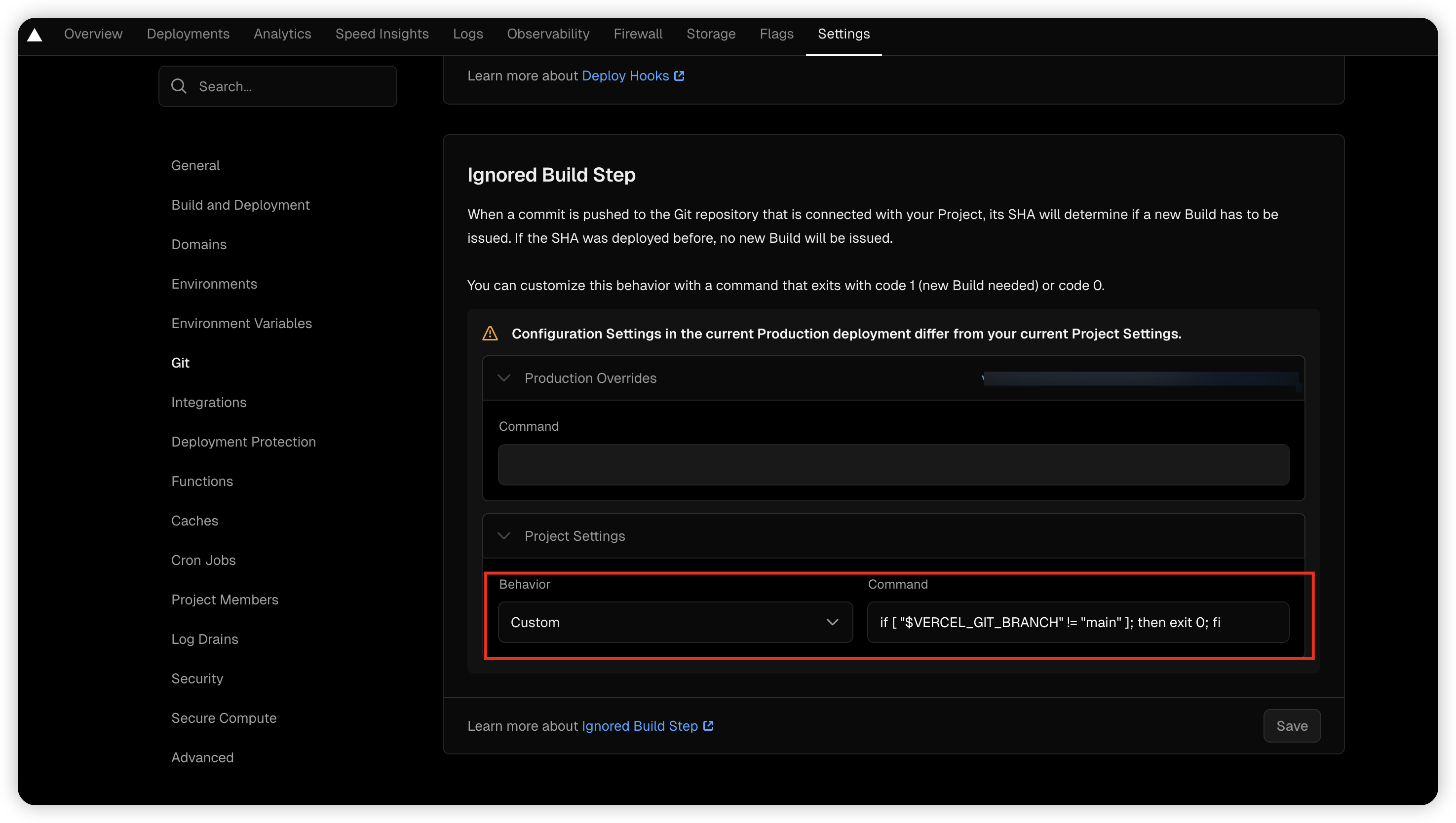The image size is (1456, 823).
Task: Click the Deploy Hooks external link icon
Action: pos(679,76)
